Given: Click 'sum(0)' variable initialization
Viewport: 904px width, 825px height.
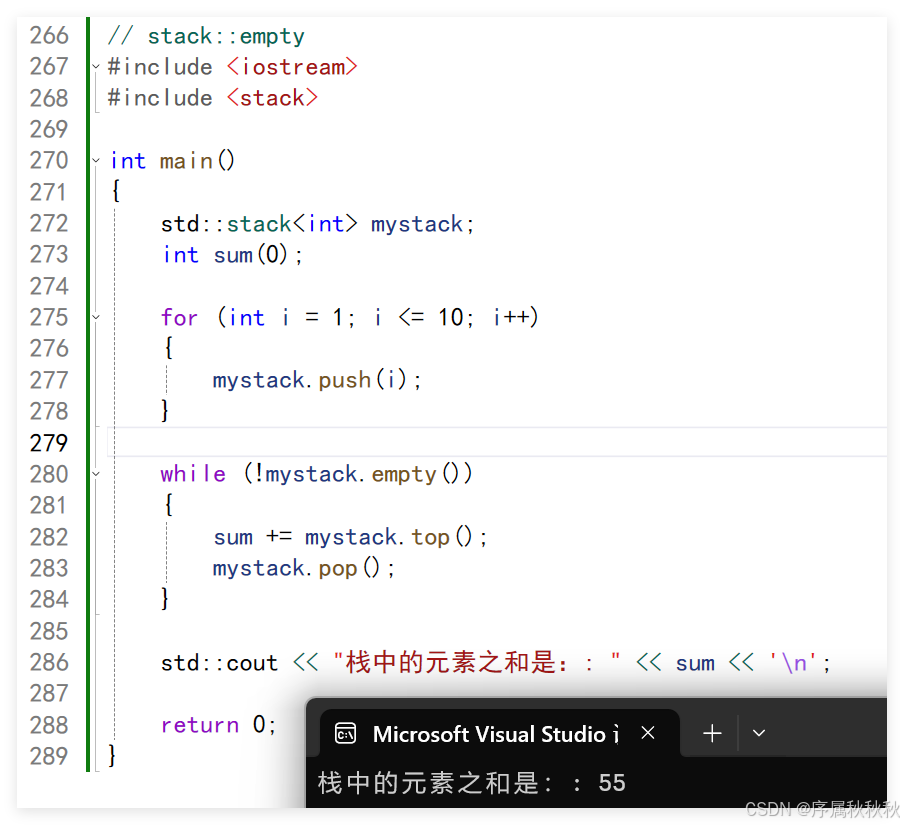Looking at the screenshot, I should click(251, 255).
